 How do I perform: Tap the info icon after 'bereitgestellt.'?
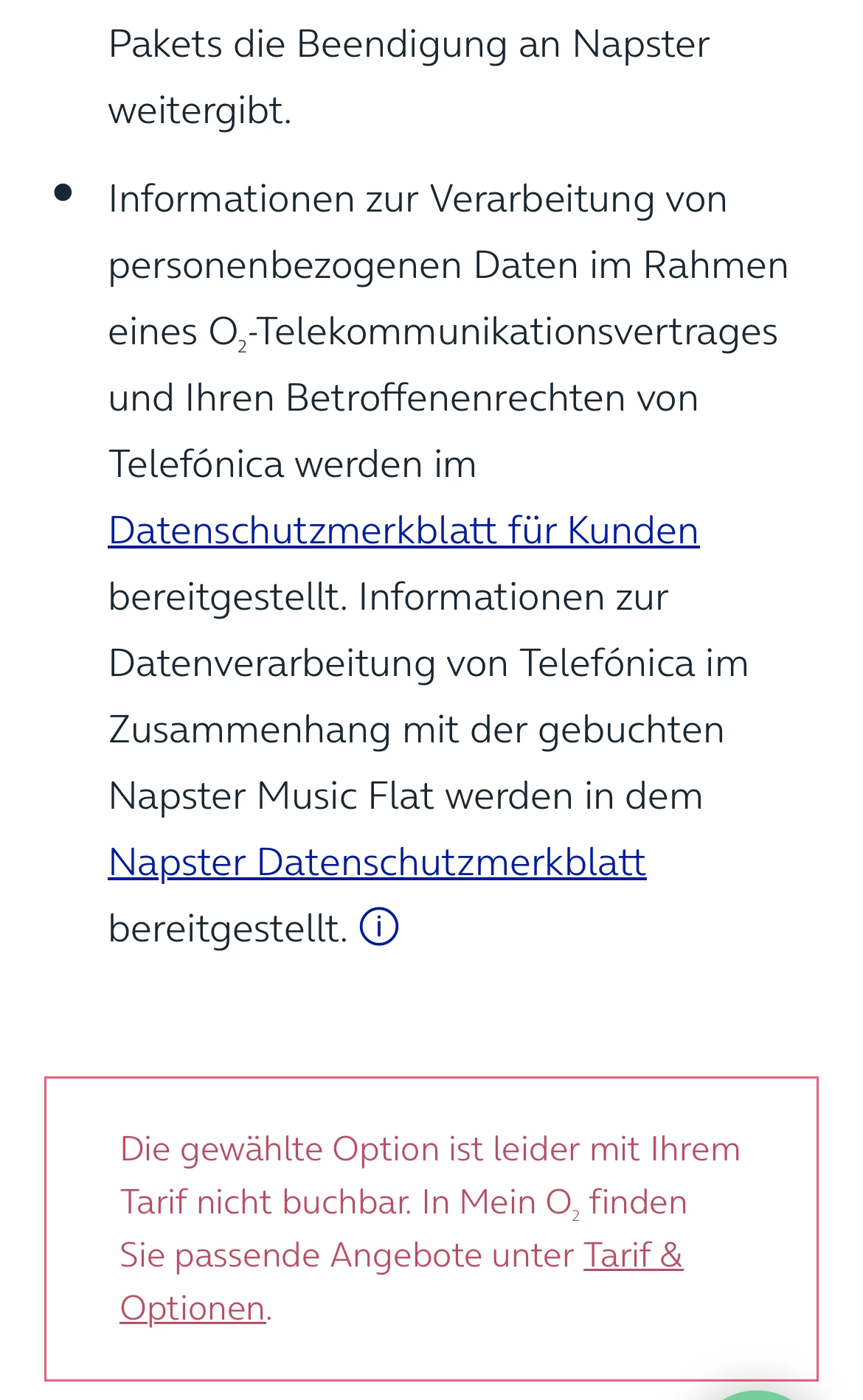379,927
